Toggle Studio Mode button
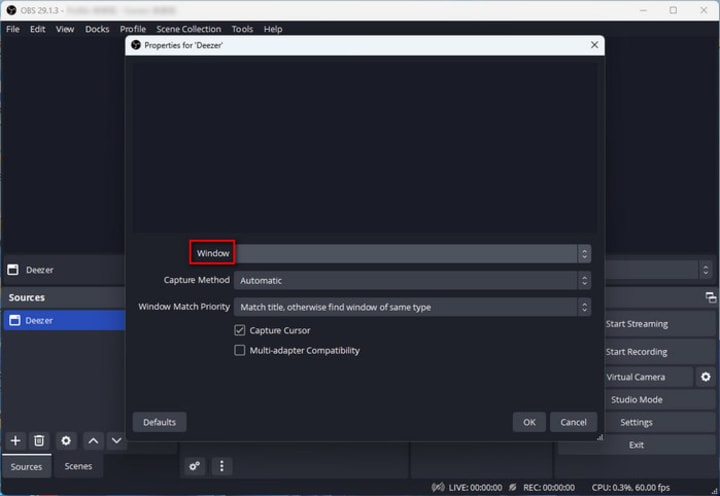 pos(660,400)
